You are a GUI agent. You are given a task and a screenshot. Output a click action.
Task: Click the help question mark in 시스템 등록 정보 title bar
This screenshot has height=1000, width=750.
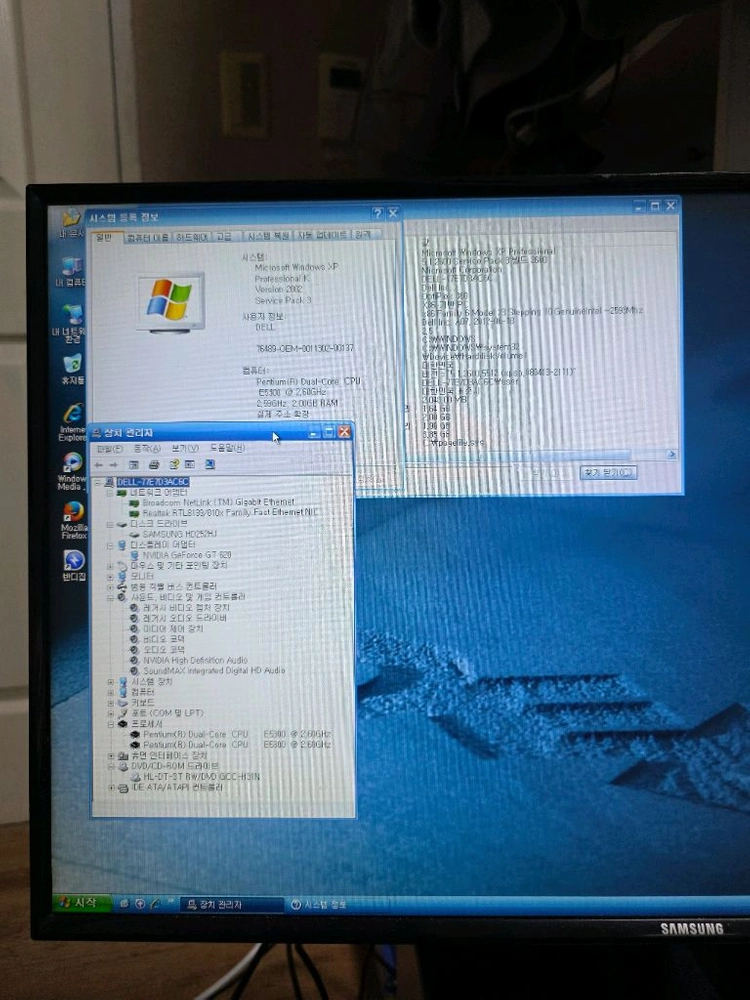click(x=378, y=214)
